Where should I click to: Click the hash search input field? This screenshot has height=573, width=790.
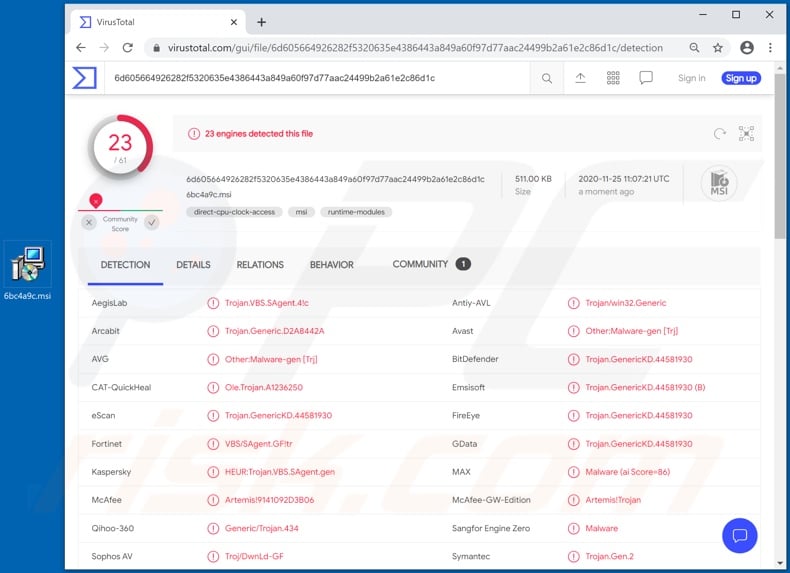317,78
